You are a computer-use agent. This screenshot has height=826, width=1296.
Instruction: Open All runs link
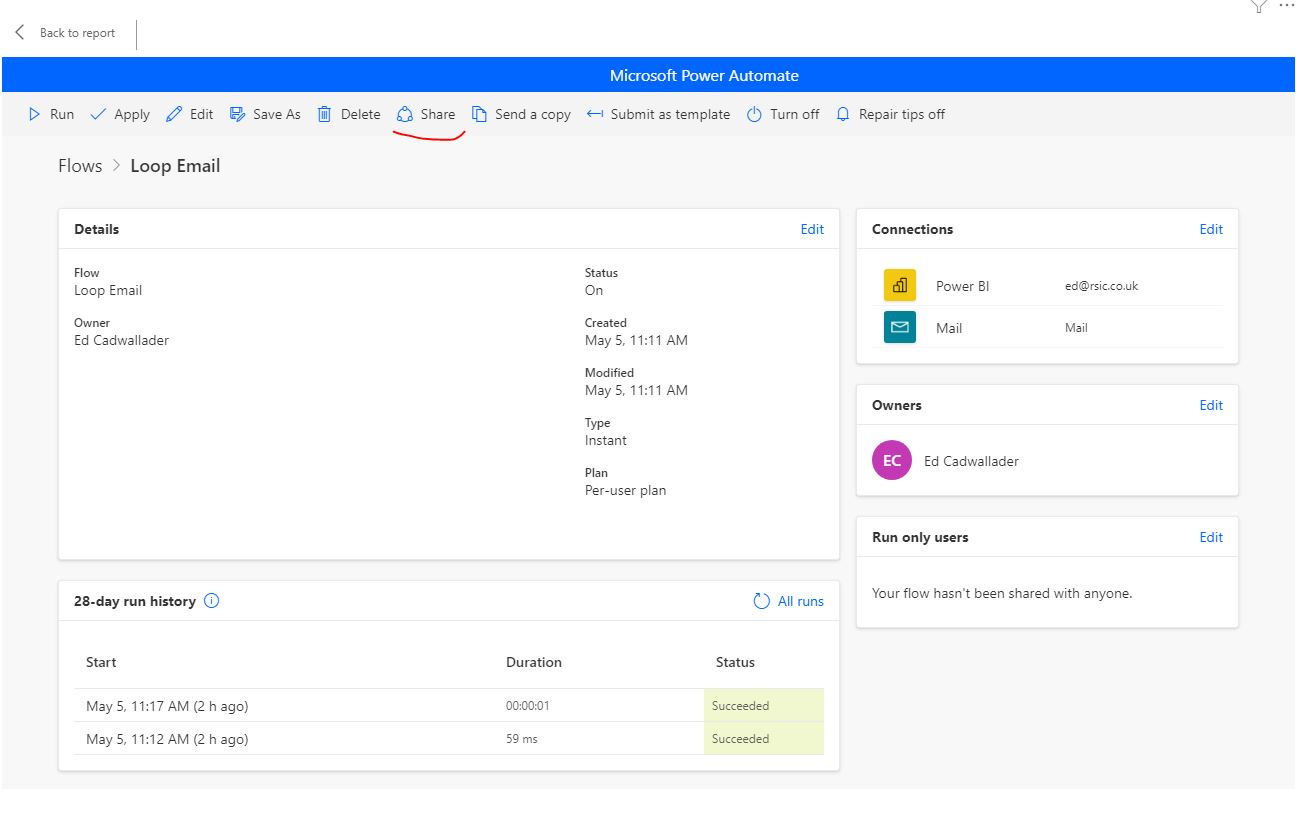coord(801,601)
